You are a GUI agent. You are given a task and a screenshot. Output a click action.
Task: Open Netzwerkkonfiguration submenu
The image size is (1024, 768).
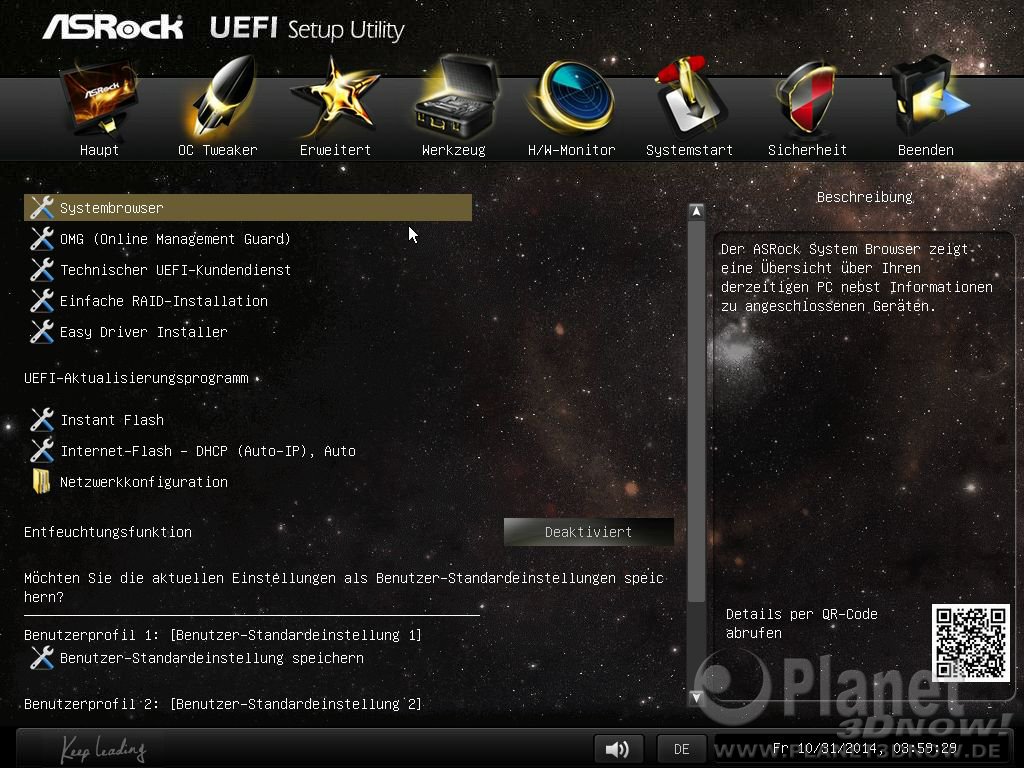point(144,482)
